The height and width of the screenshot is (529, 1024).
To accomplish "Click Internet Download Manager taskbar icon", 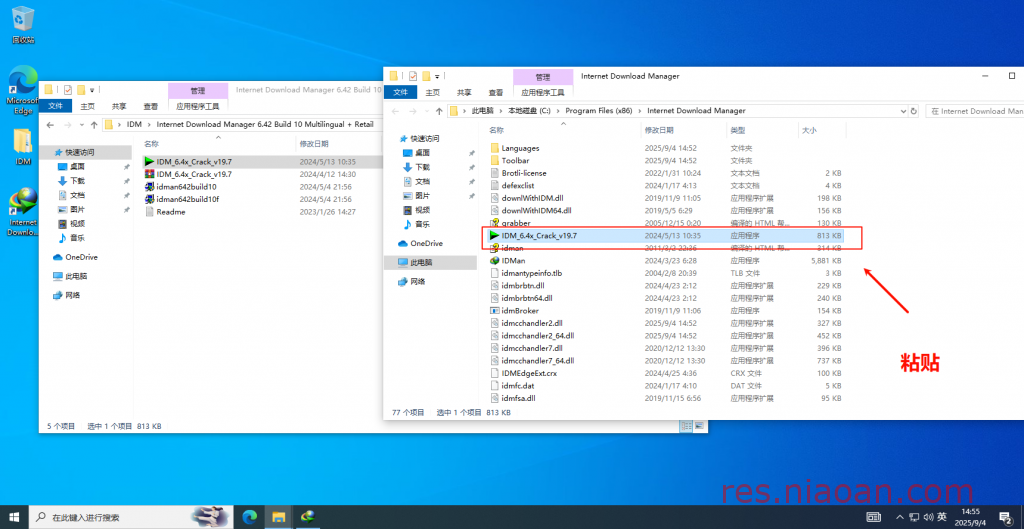I will click(308, 517).
